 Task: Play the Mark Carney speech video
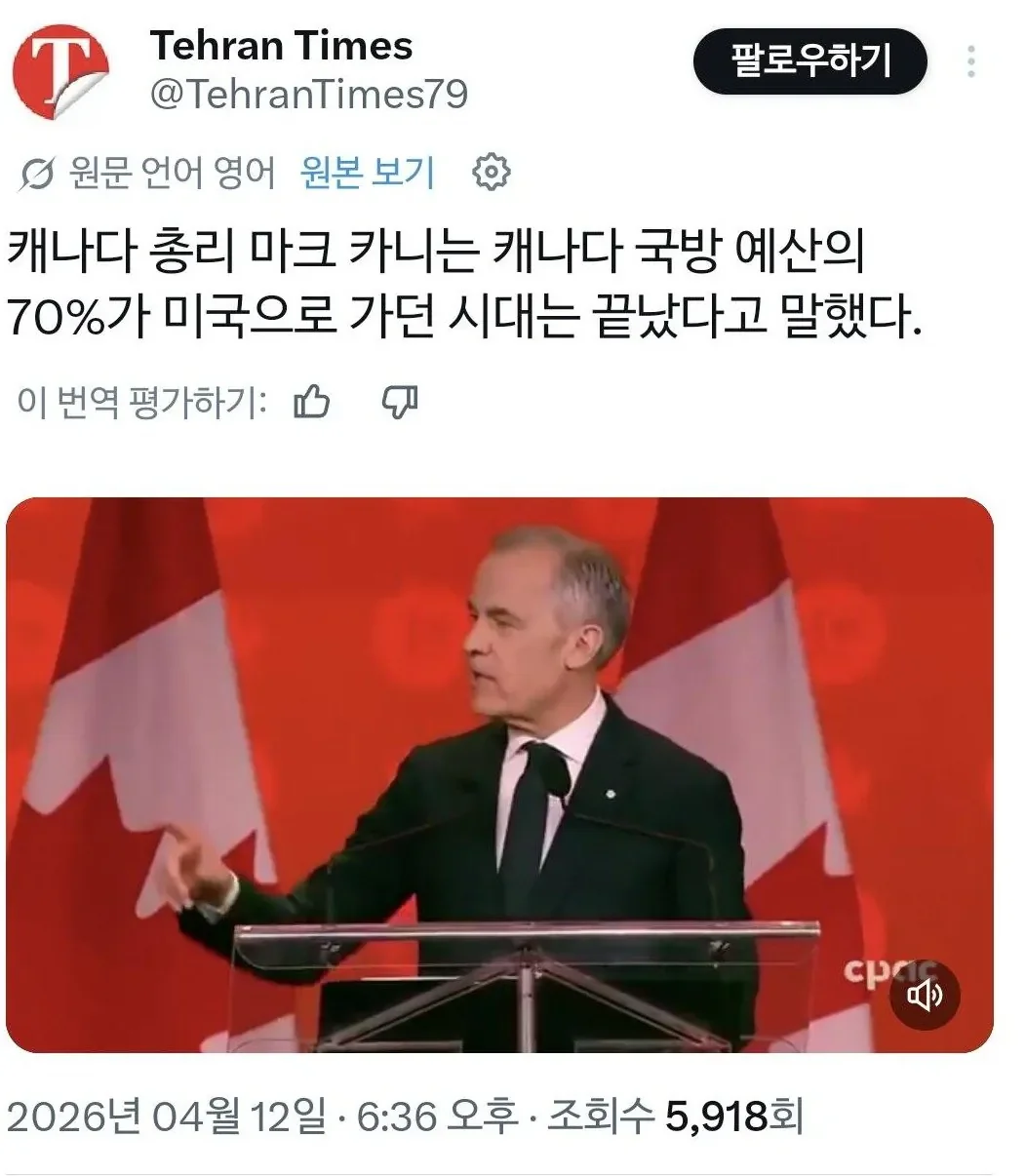tap(499, 775)
